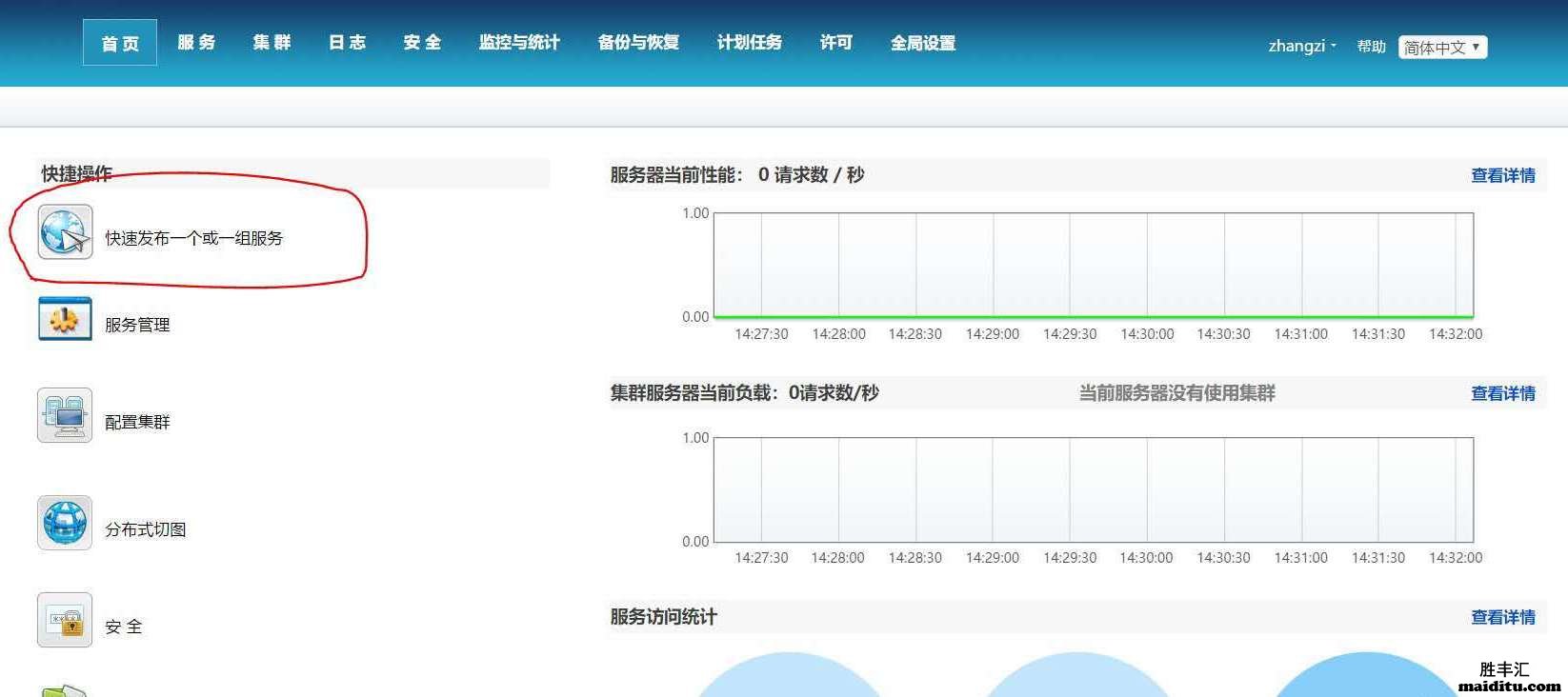Click the 配置集群 computers icon

65,415
